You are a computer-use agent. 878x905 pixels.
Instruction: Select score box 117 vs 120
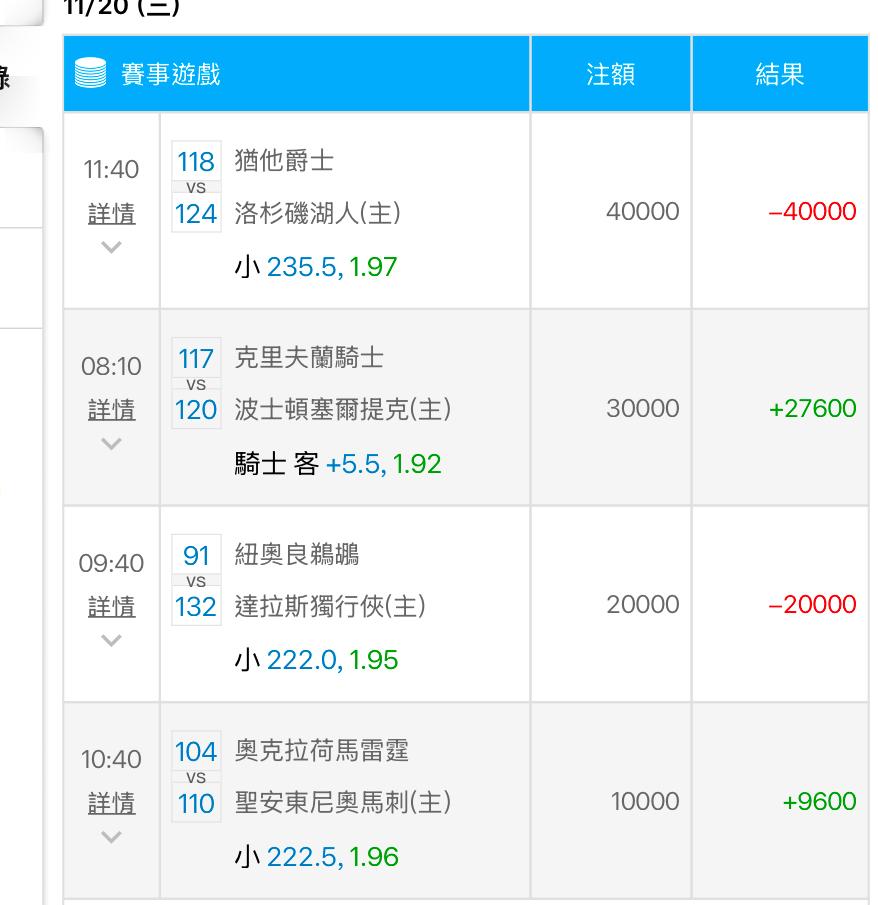pyautogui.click(x=196, y=383)
